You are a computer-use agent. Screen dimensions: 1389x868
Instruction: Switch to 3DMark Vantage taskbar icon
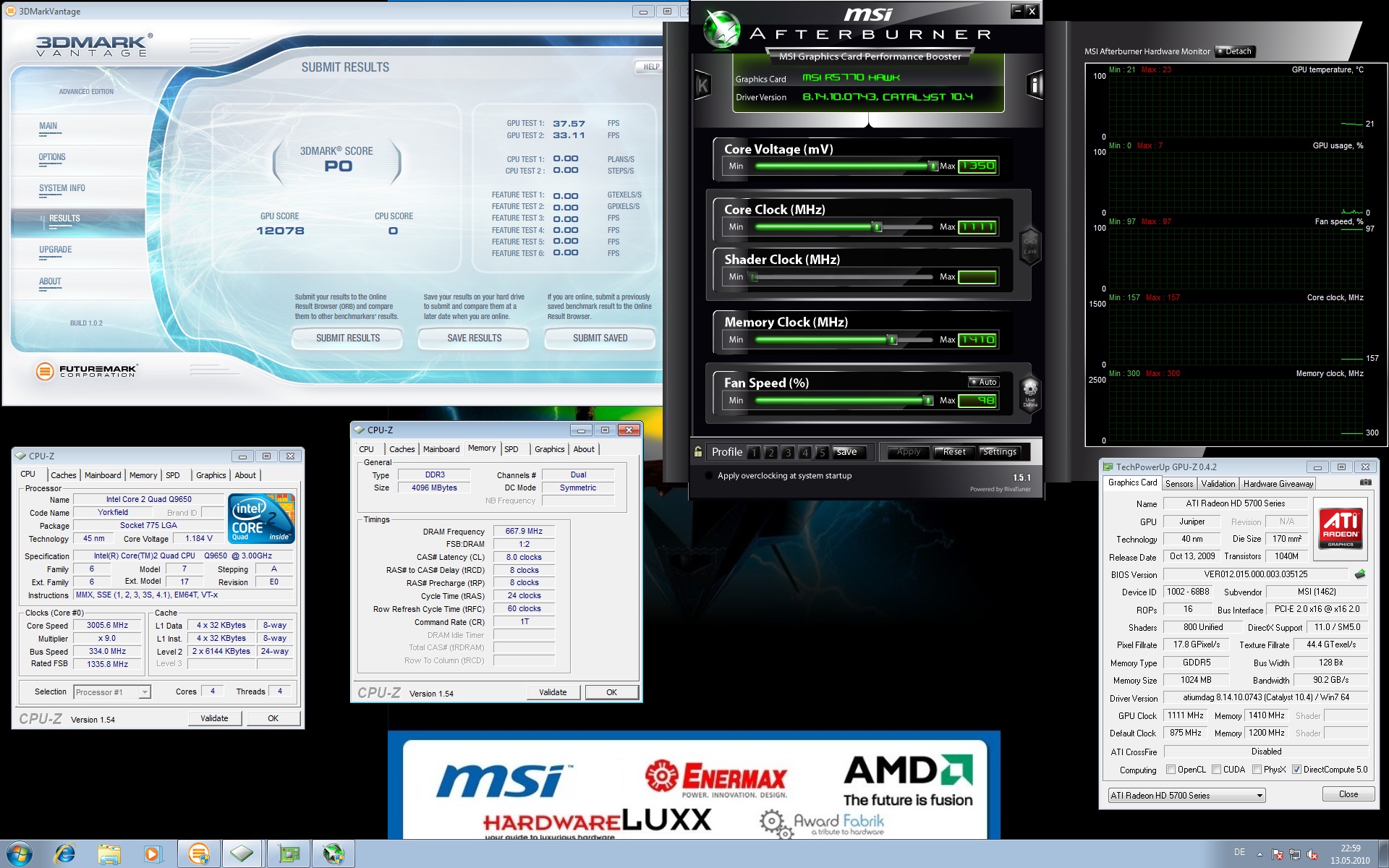199,854
